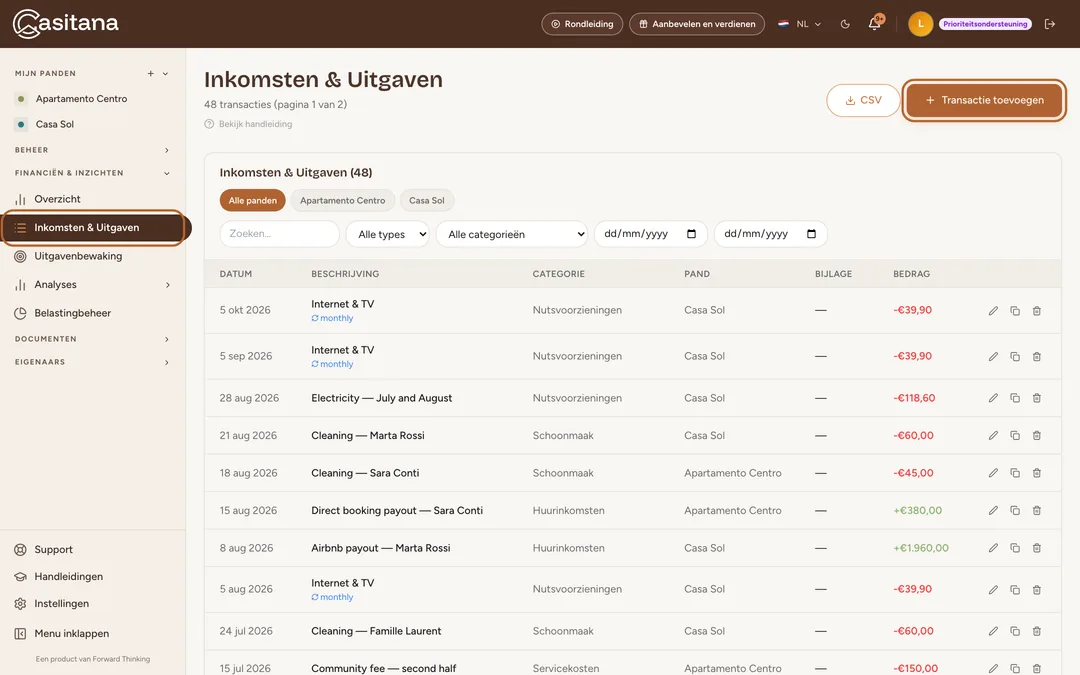This screenshot has width=1080, height=675.
Task: Filter by Casa Sol chip
Action: click(426, 200)
